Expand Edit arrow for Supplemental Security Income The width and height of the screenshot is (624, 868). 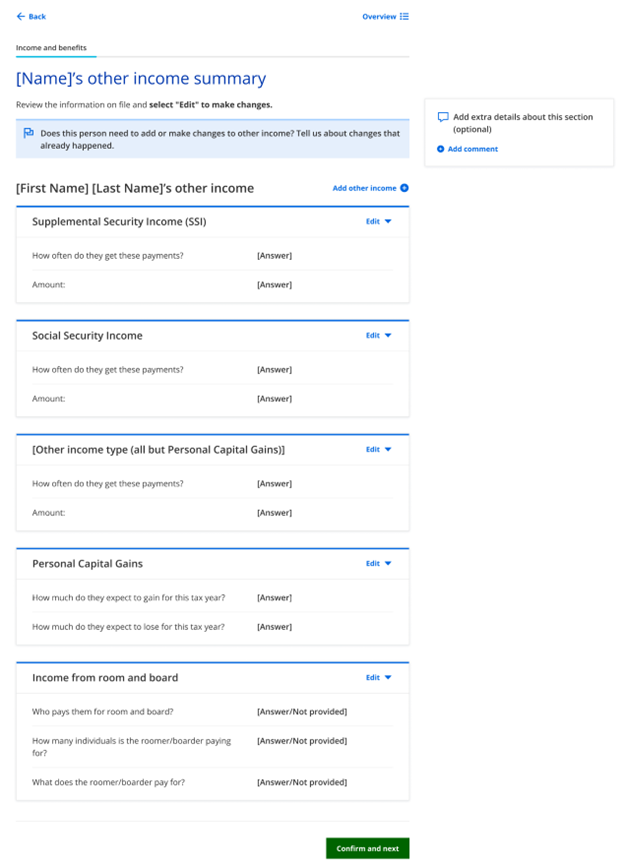click(x=388, y=222)
